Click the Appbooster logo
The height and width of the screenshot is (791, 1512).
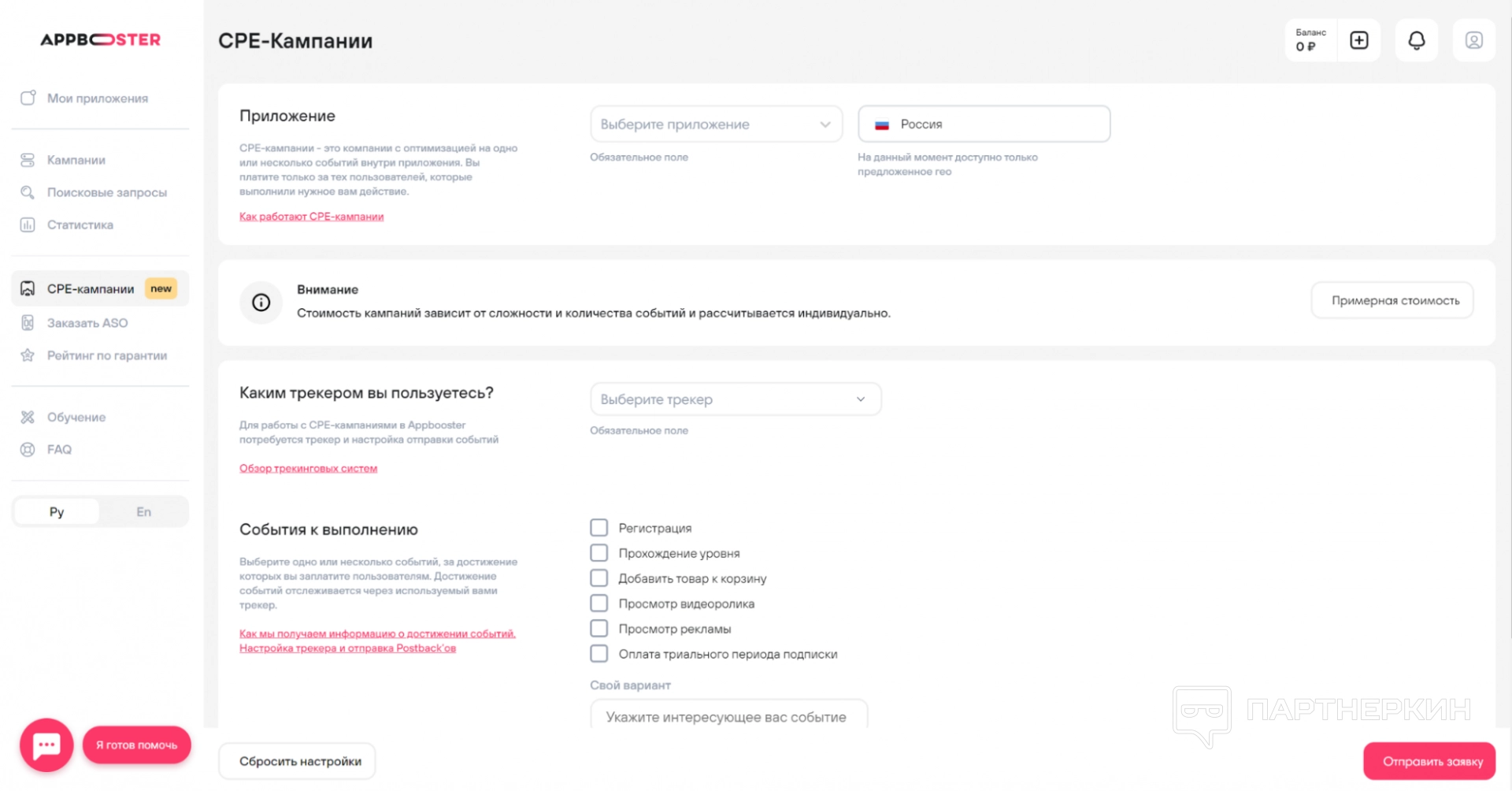[101, 39]
